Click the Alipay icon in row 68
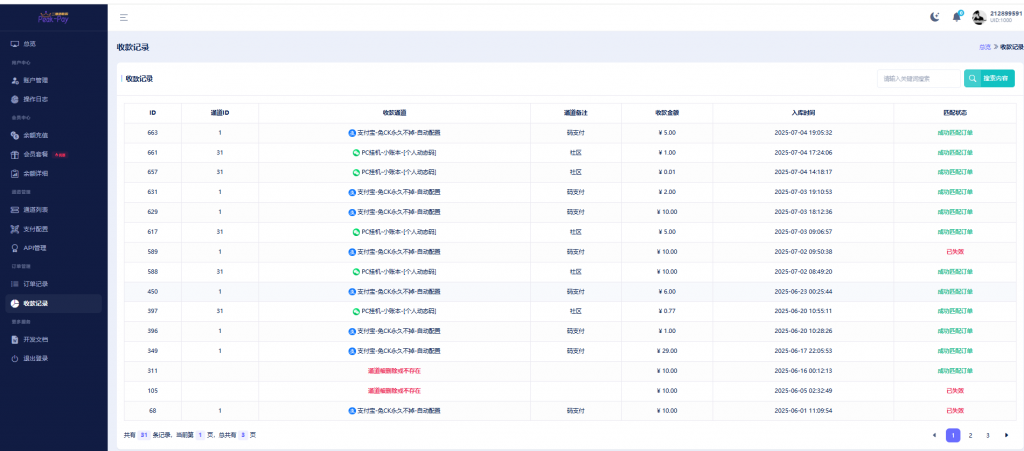 pyautogui.click(x=352, y=411)
